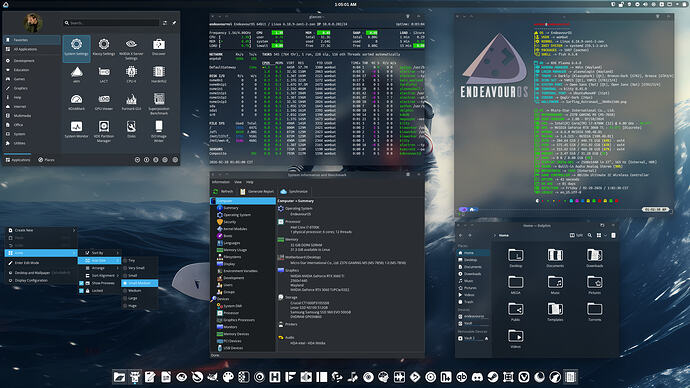This screenshot has width=690, height=388.
Task: Open the View menu in System Information
Action: click(x=238, y=182)
